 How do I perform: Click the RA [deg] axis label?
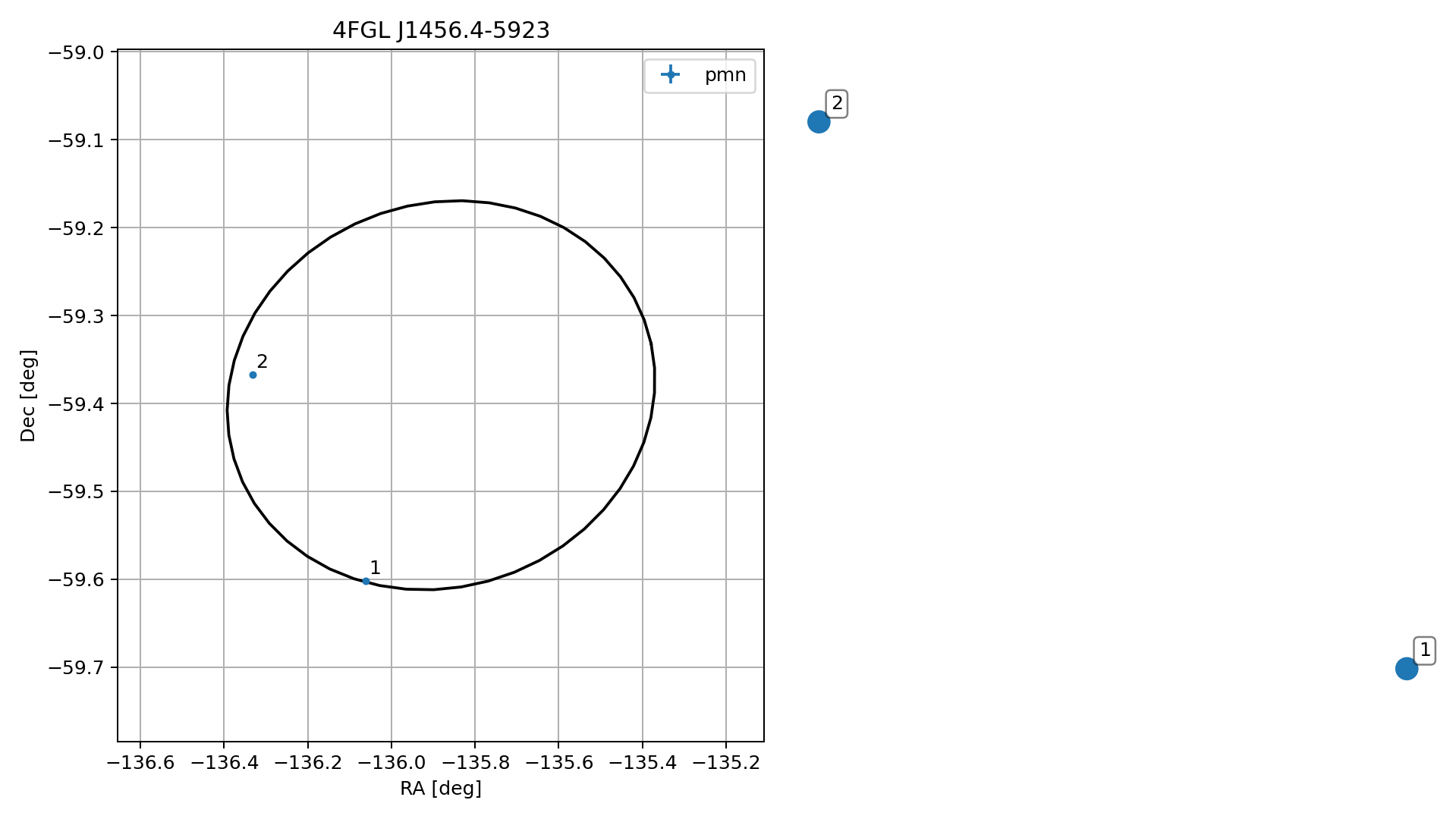[x=441, y=789]
